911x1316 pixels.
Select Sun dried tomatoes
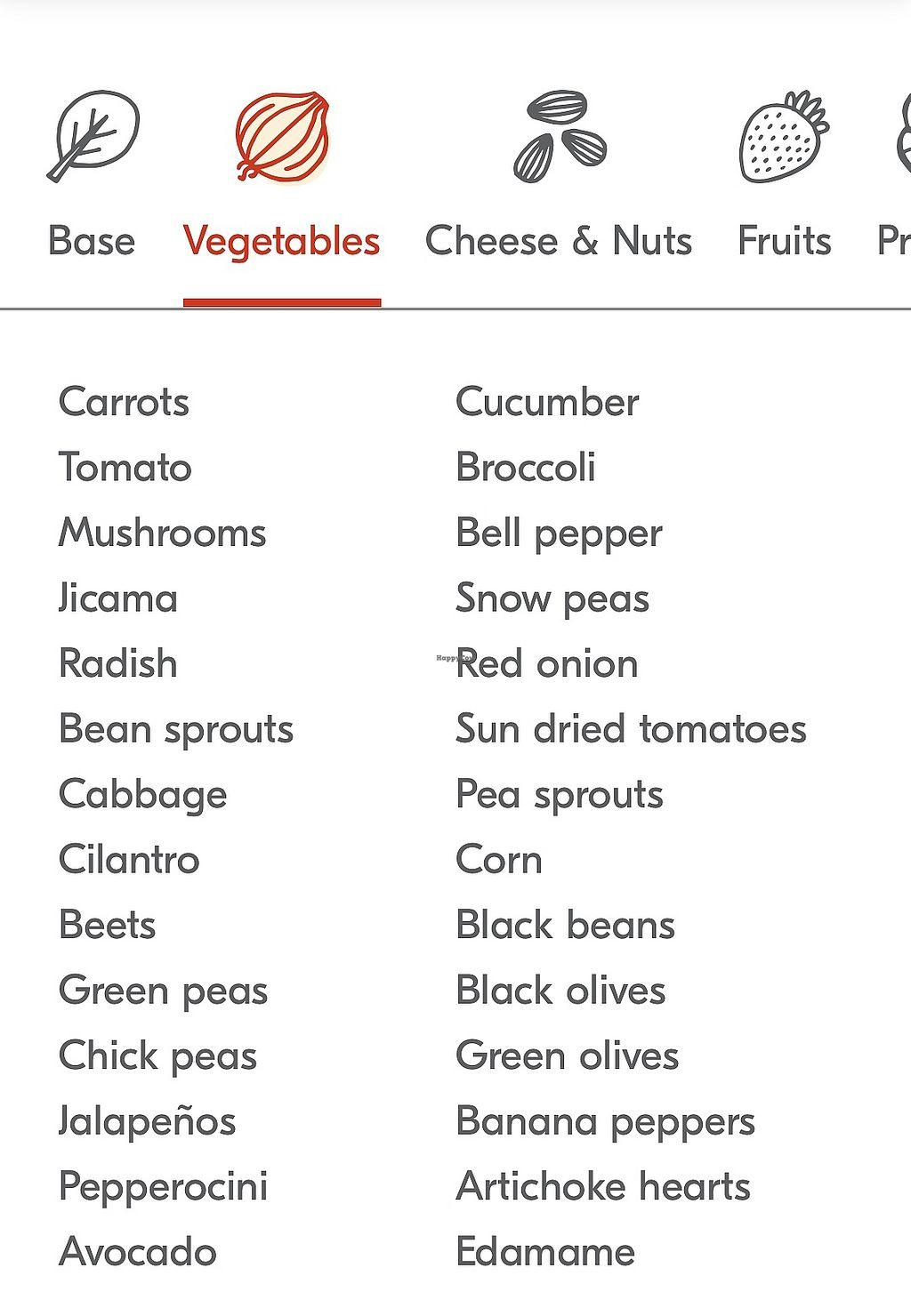click(x=631, y=729)
